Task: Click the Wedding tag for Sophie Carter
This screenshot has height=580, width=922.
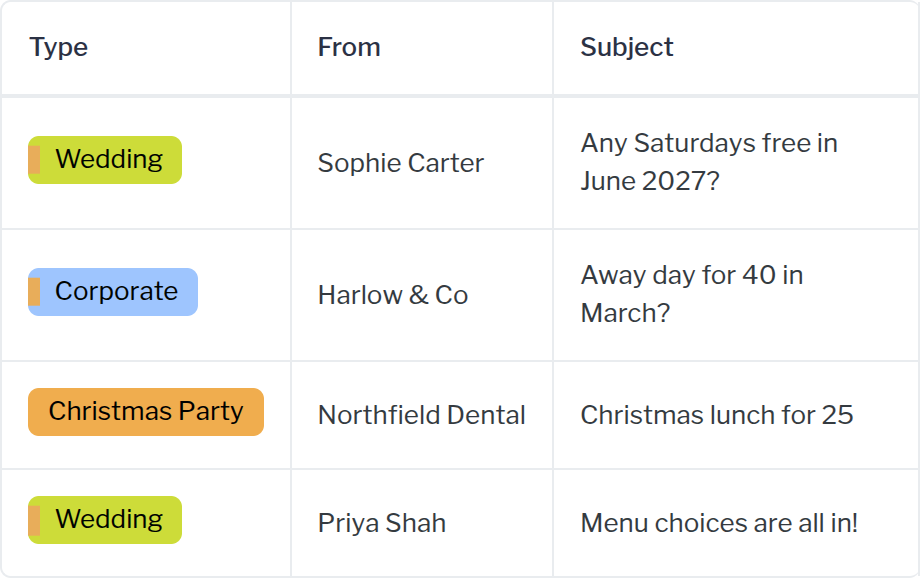Action: pyautogui.click(x=105, y=160)
